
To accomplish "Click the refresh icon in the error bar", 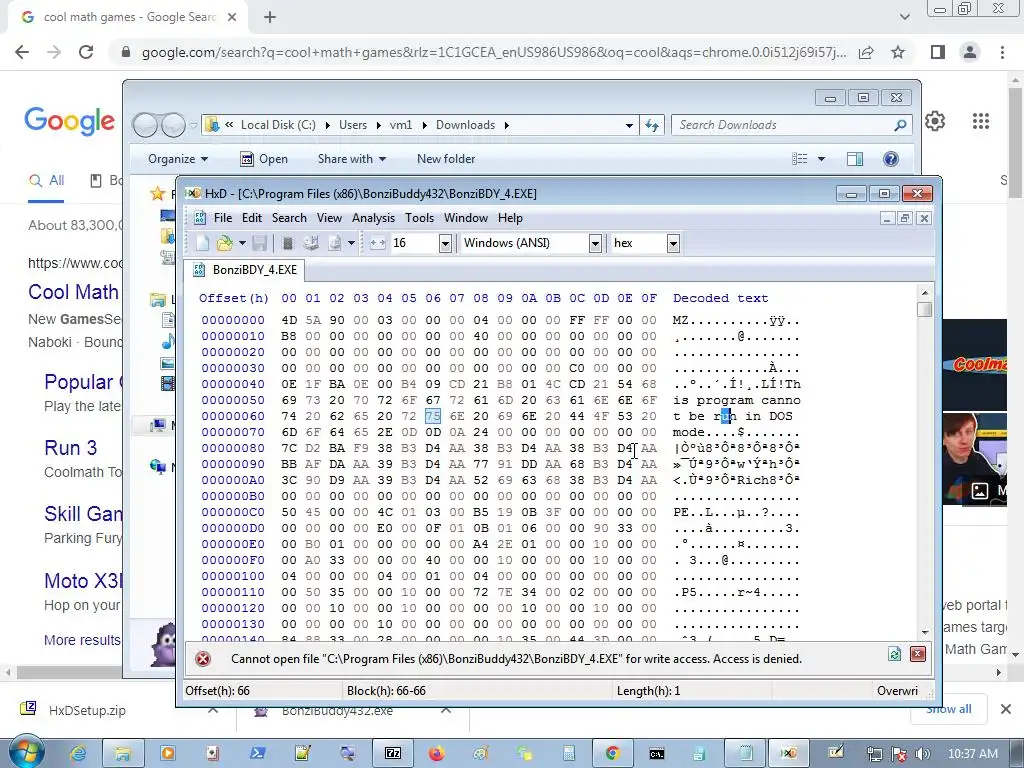I will tap(894, 654).
